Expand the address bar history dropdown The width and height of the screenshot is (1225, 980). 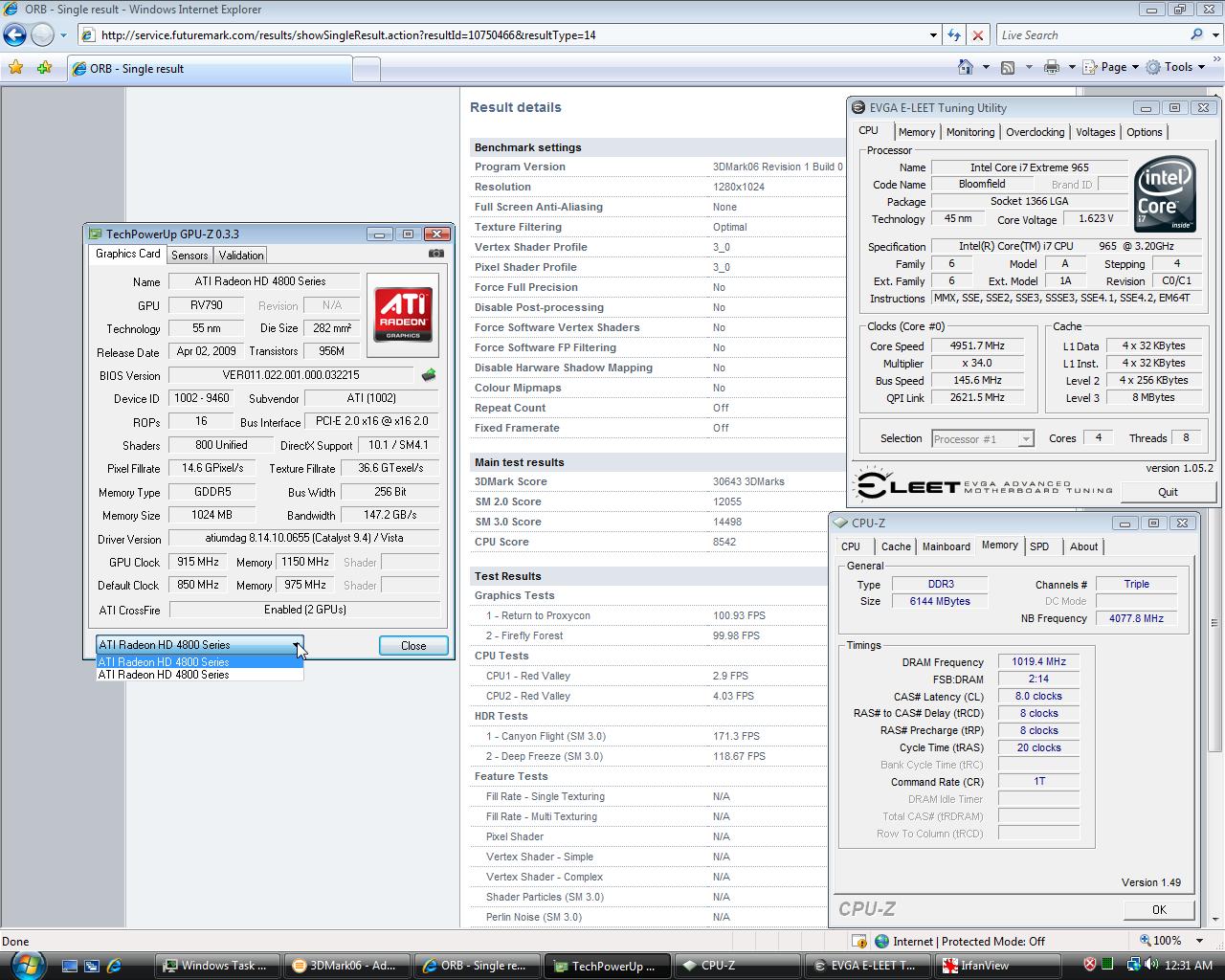click(x=933, y=35)
